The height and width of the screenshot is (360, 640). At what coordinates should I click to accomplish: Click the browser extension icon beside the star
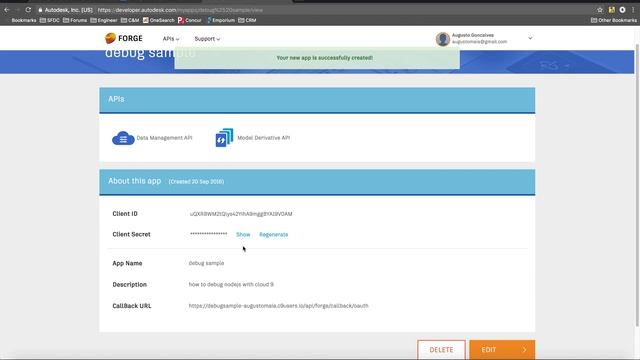click(x=611, y=10)
